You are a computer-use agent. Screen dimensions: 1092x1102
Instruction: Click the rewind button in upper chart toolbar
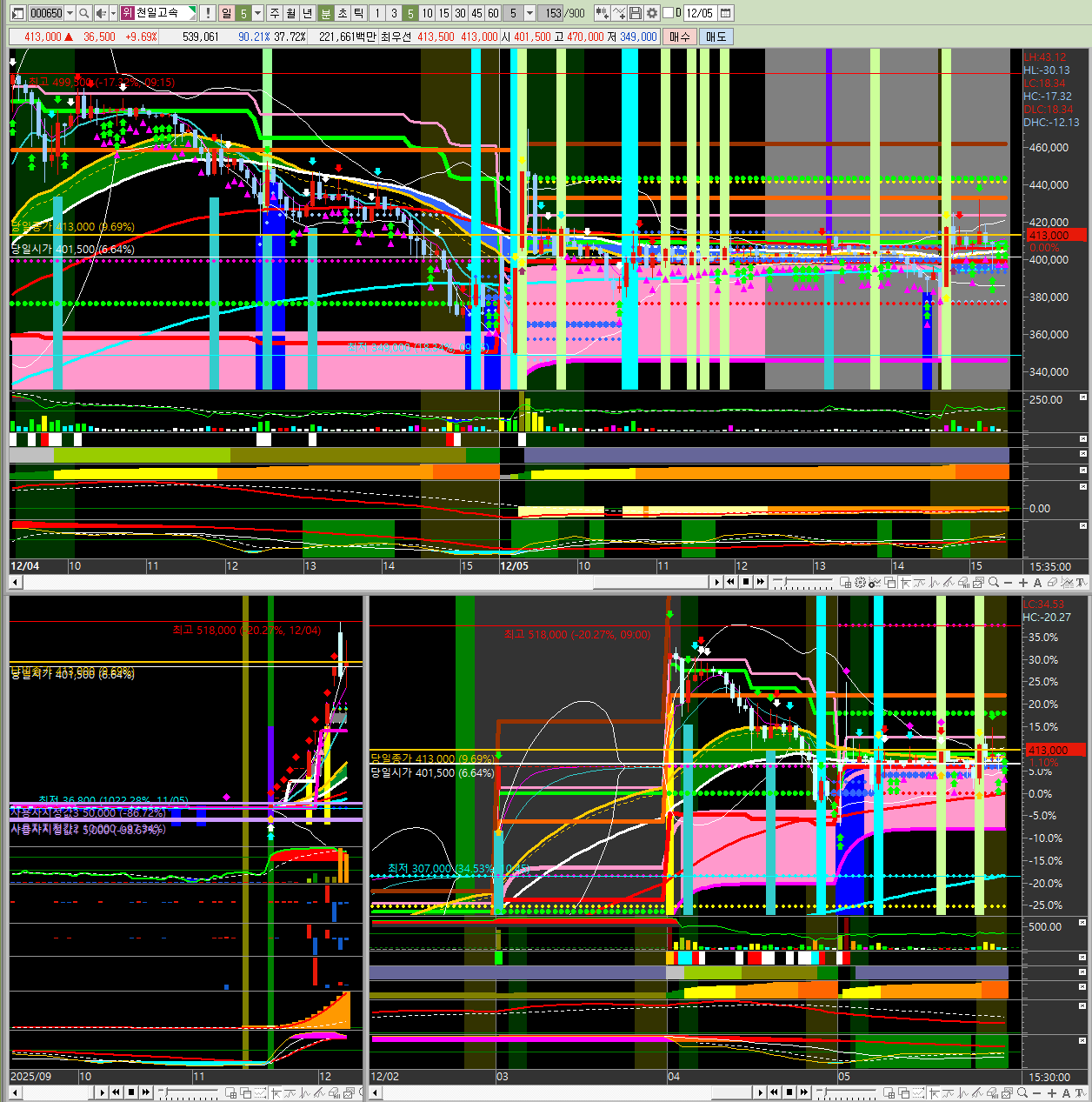[730, 583]
